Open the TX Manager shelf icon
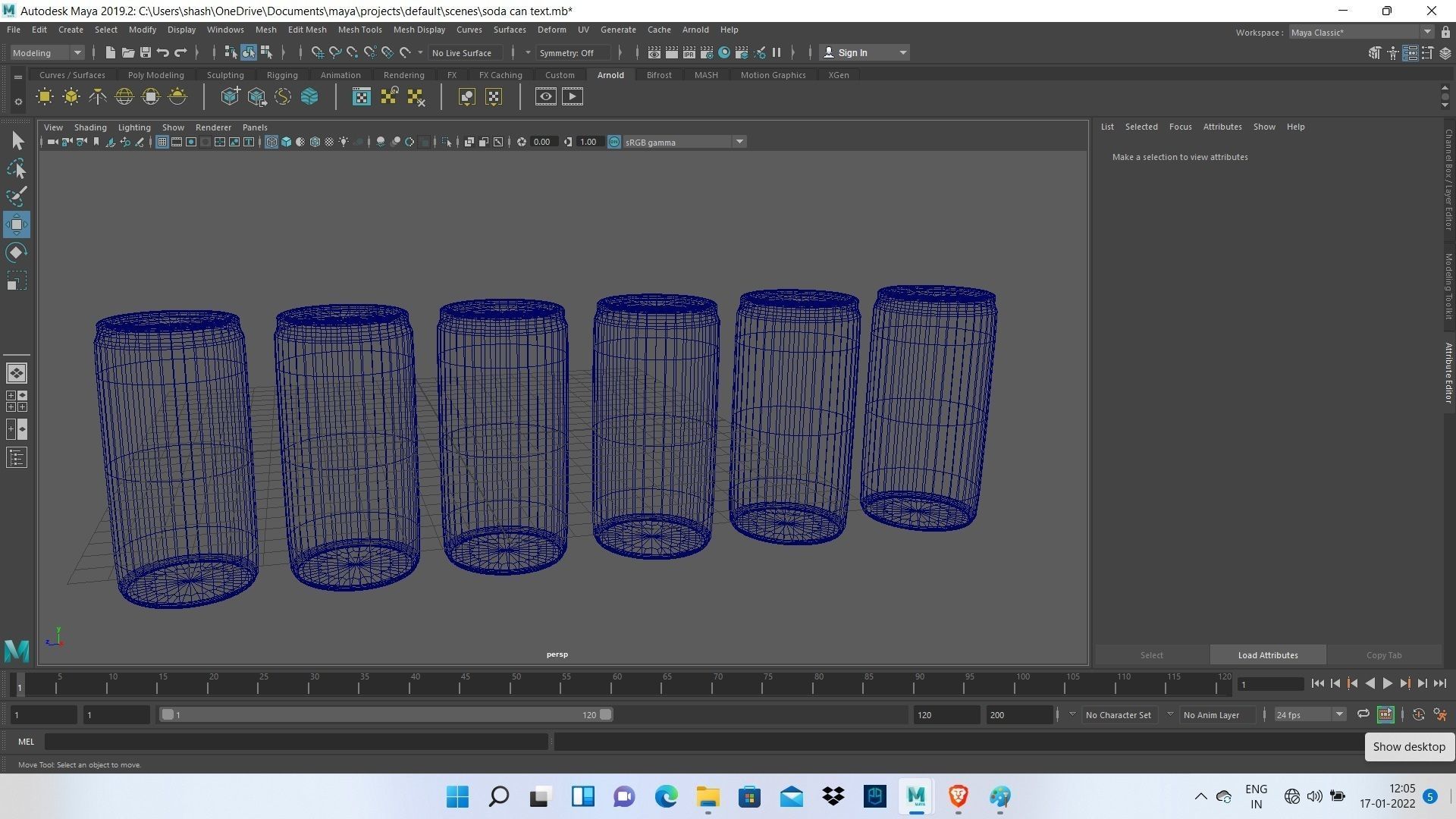 (362, 96)
